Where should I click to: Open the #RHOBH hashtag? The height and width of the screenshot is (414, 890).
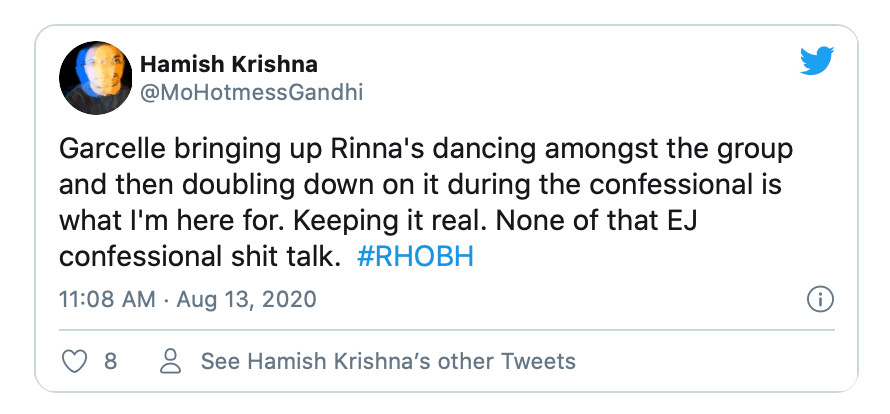415,256
